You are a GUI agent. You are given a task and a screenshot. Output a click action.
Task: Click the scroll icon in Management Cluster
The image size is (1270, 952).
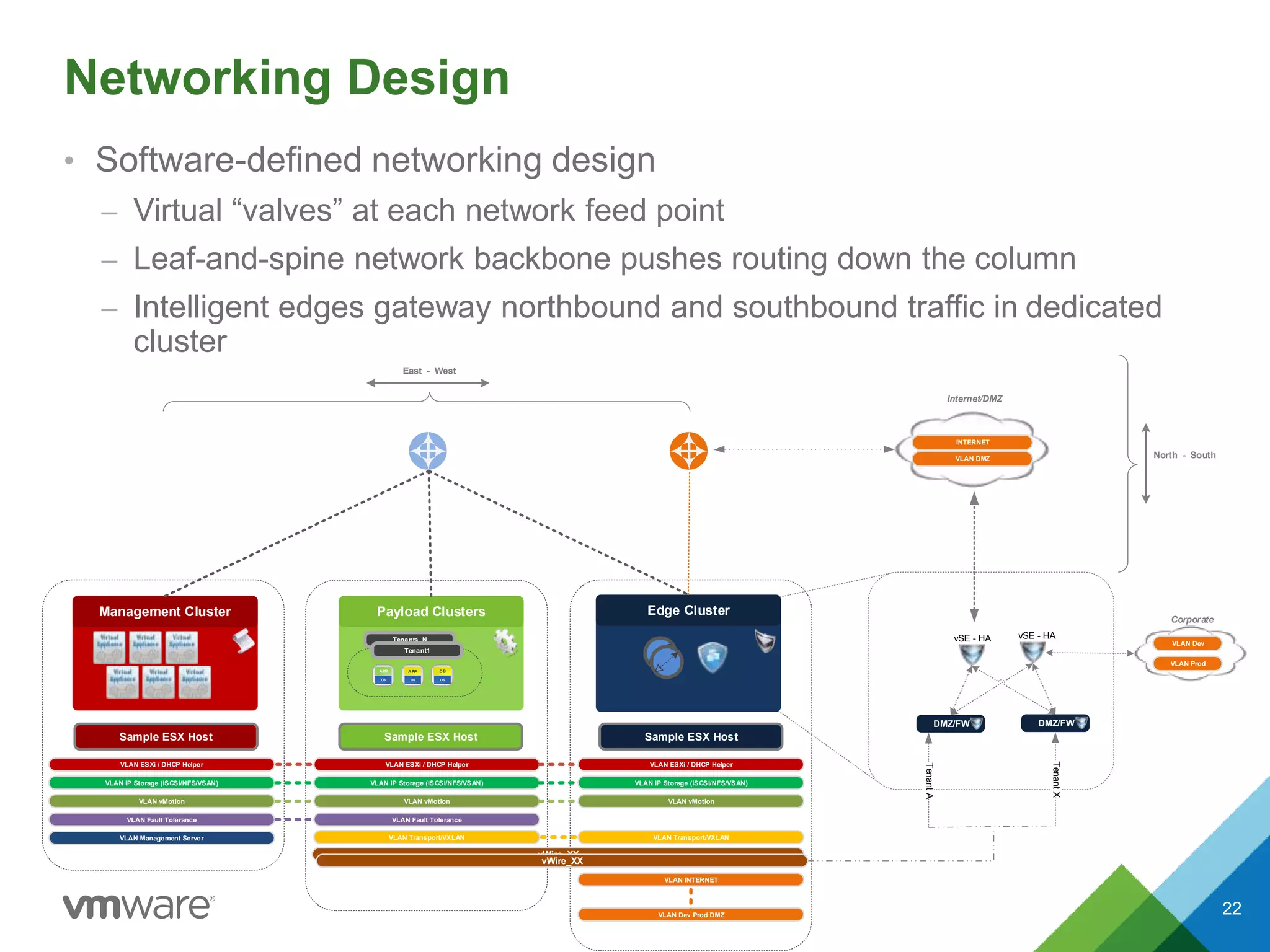point(243,641)
